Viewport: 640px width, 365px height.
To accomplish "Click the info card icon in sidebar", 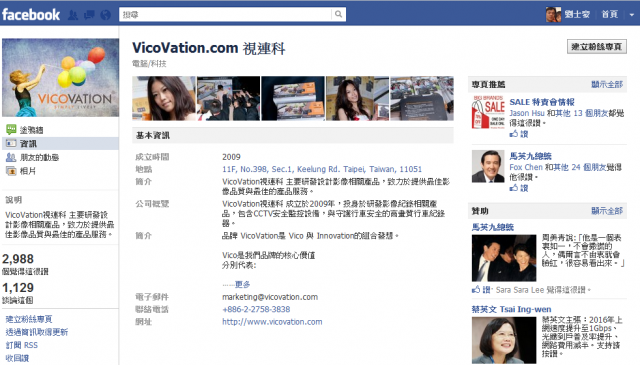I will pos(11,143).
